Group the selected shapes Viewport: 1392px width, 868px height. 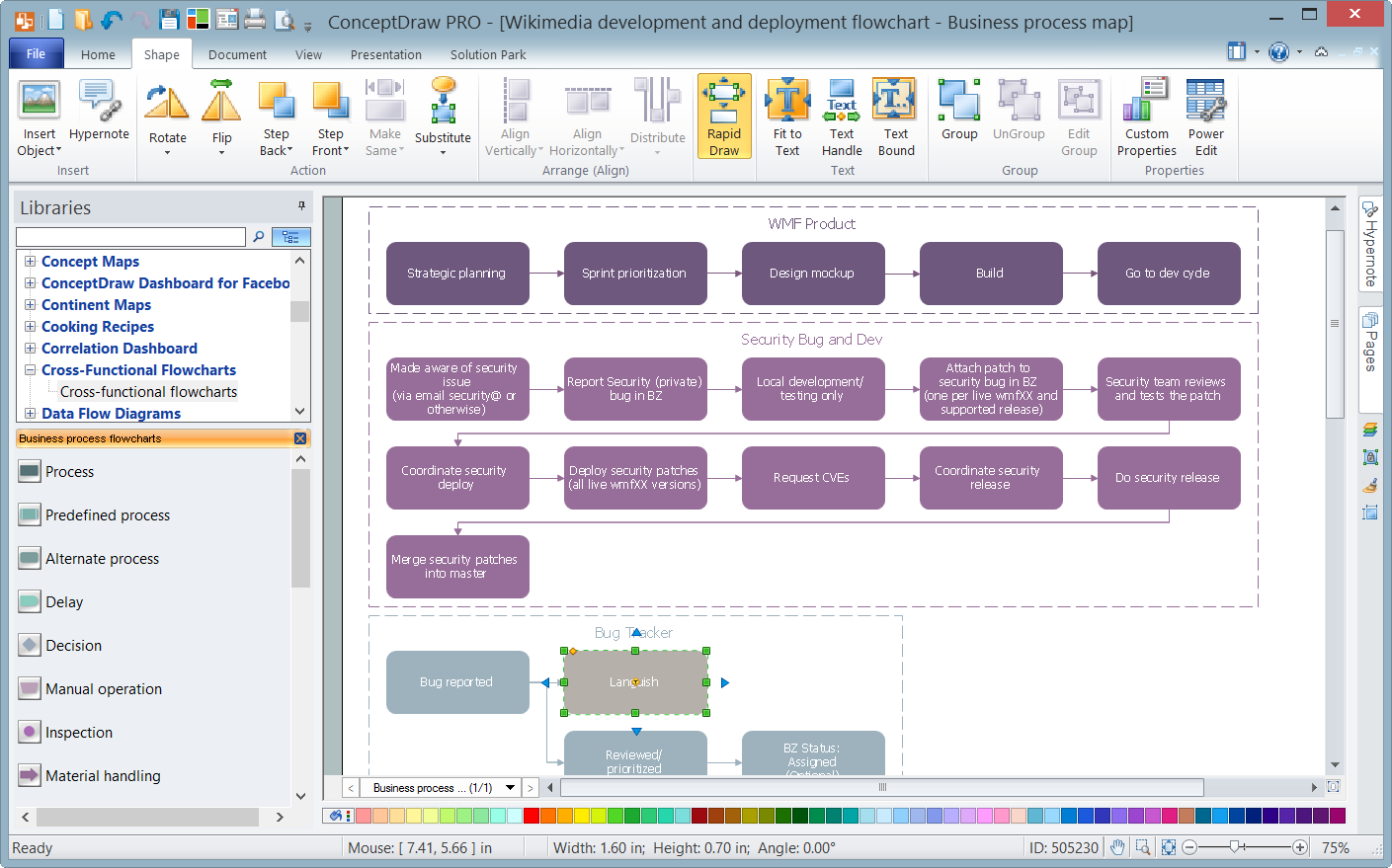pos(959,111)
